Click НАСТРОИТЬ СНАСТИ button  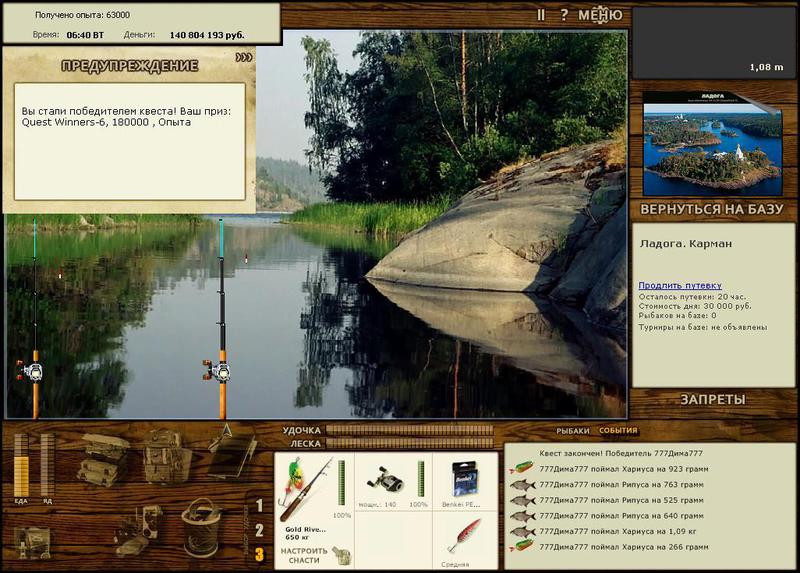click(x=304, y=556)
